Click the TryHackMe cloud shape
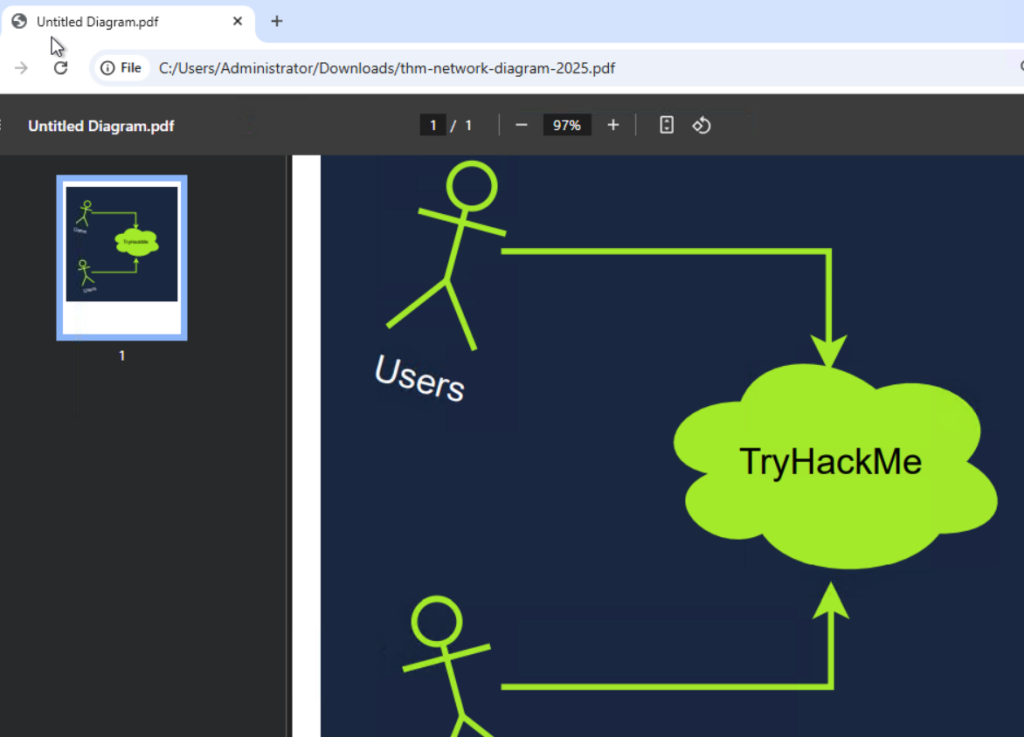This screenshot has width=1024, height=737. point(830,463)
